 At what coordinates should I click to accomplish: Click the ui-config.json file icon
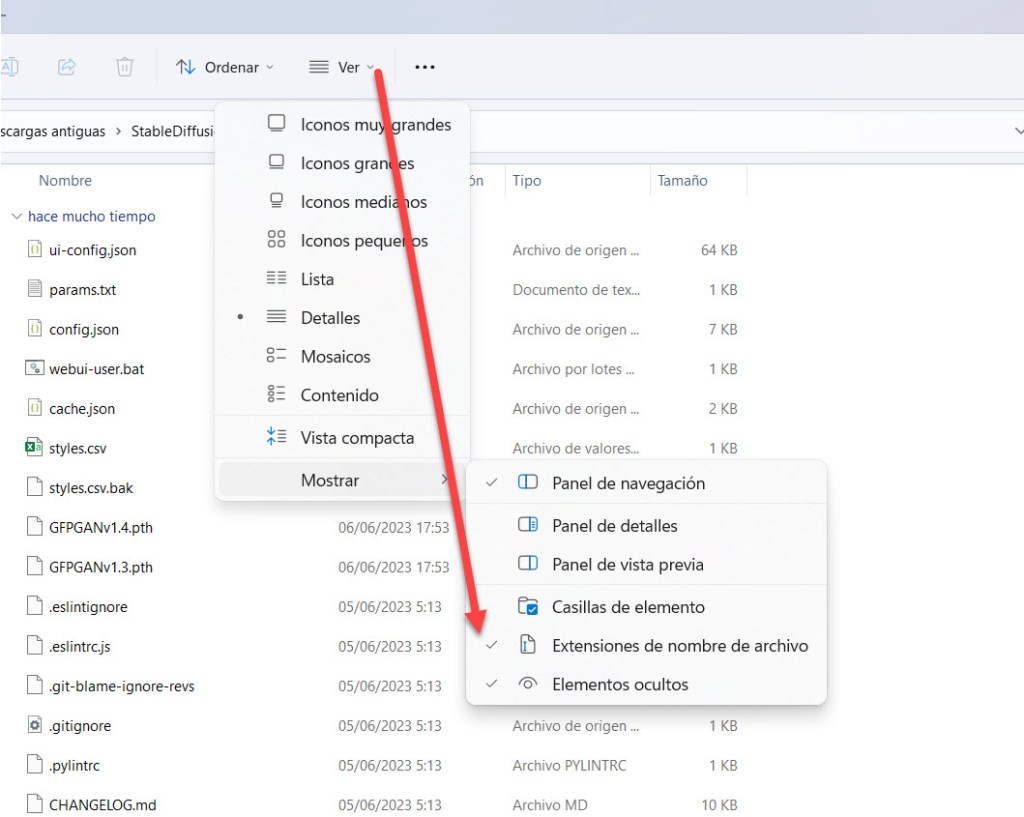(x=34, y=249)
